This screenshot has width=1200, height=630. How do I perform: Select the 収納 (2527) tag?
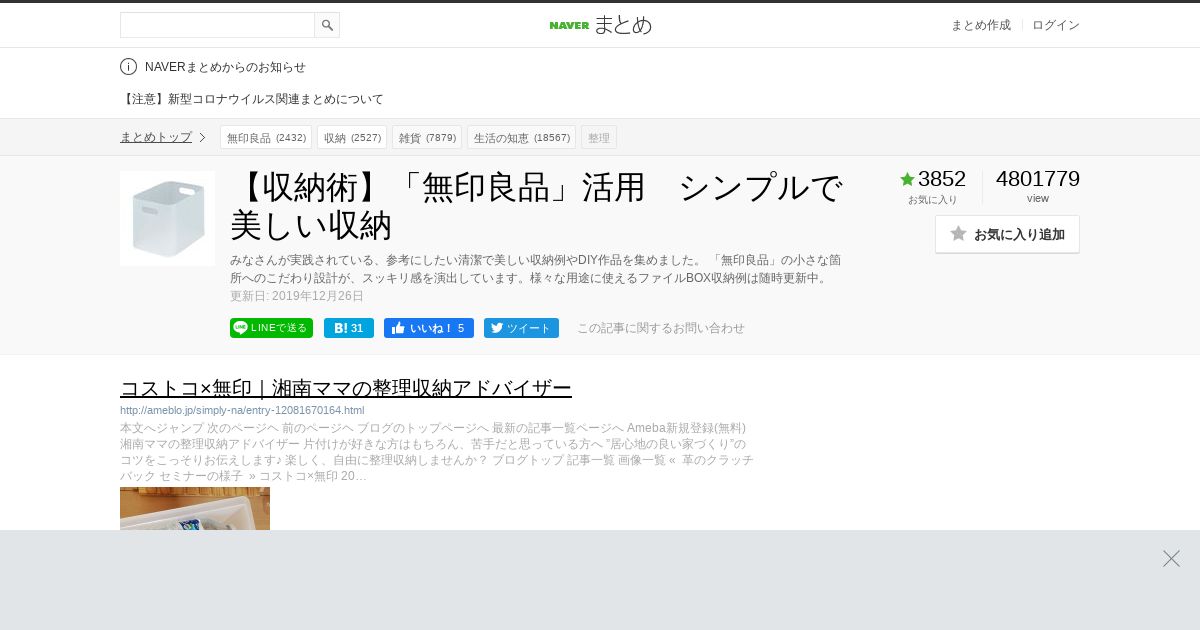[x=352, y=137]
